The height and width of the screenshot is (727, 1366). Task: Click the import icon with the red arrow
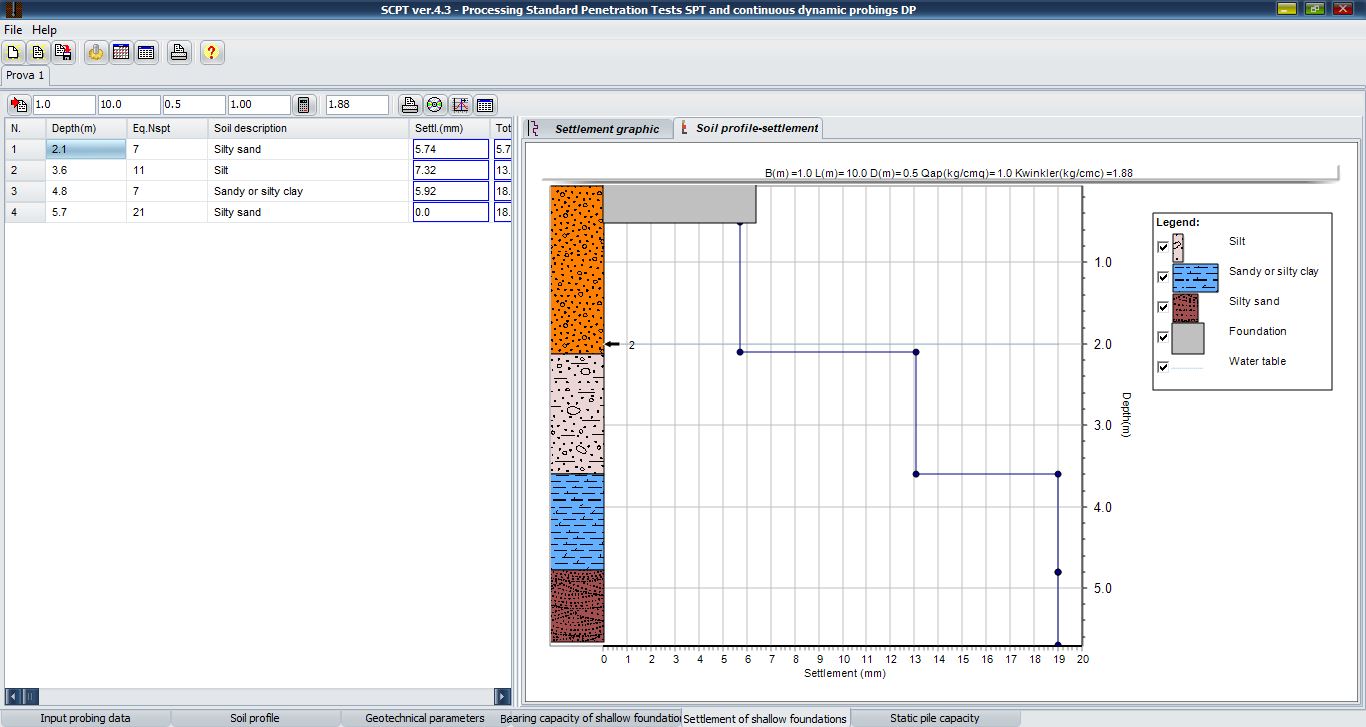(x=19, y=105)
